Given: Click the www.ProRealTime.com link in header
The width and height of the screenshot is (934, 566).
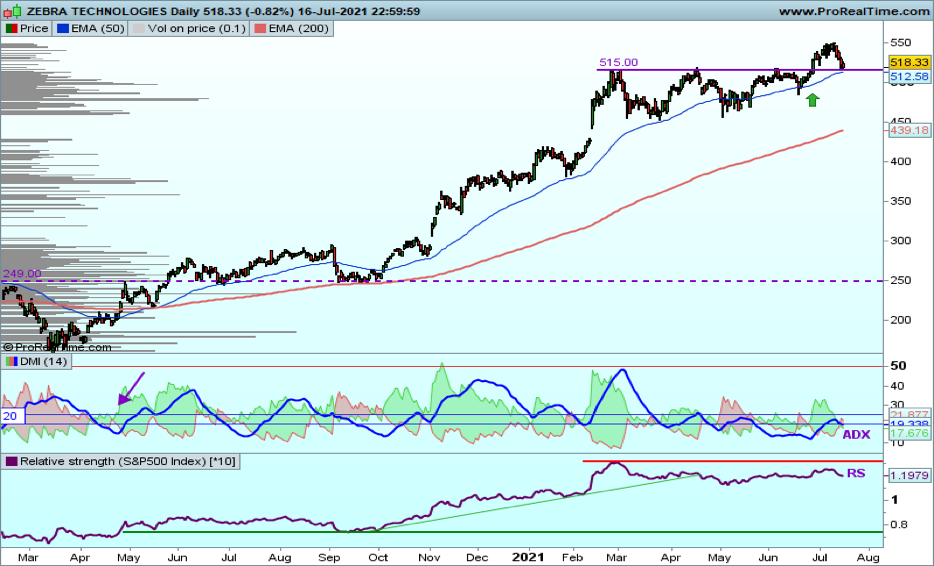Looking at the screenshot, I should point(854,11).
